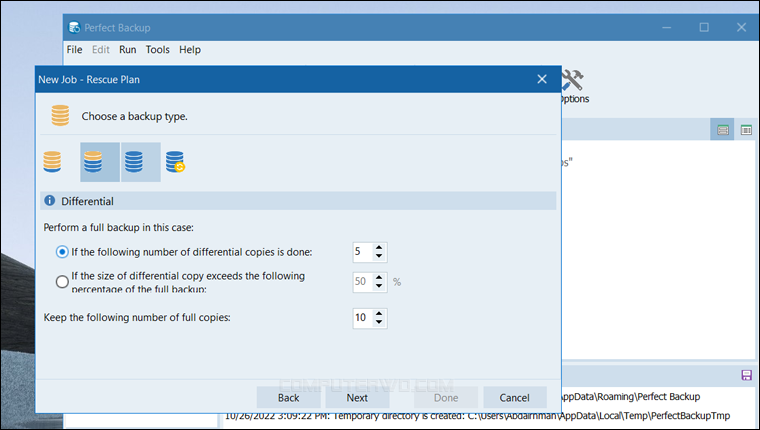Select the Synchronization backup type icon
The height and width of the screenshot is (430, 760).
pyautogui.click(x=175, y=162)
